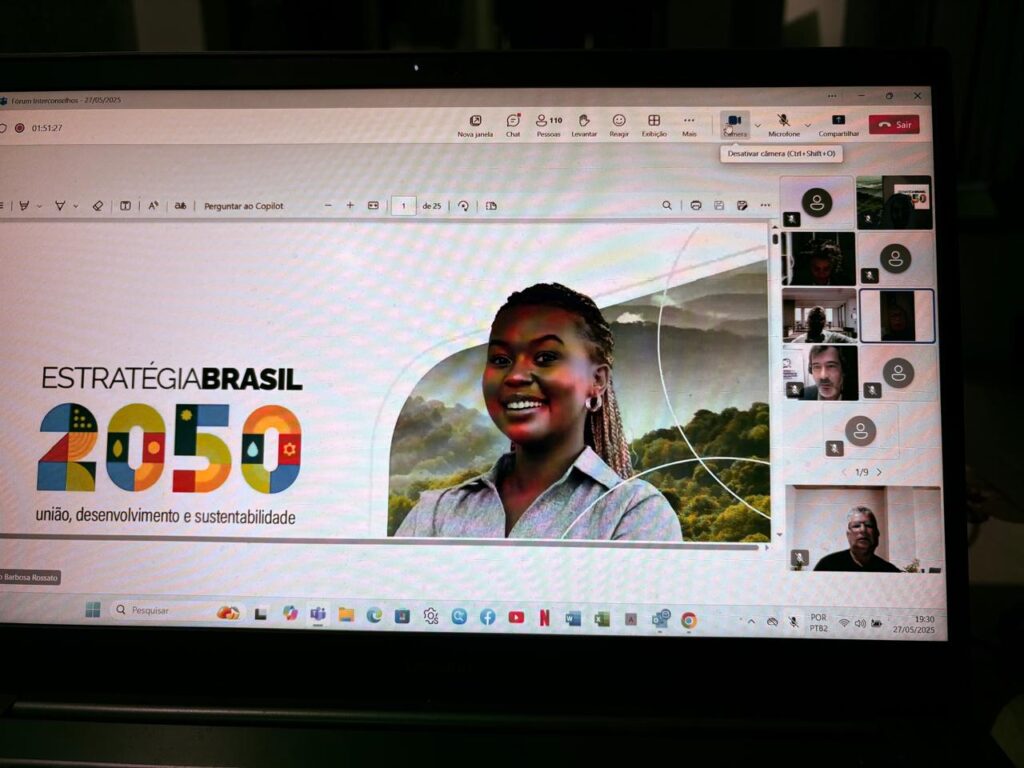Image resolution: width=1024 pixels, height=768 pixels.
Task: Switch to Microsoft Teams in the taskbar
Action: pyautogui.click(x=318, y=613)
